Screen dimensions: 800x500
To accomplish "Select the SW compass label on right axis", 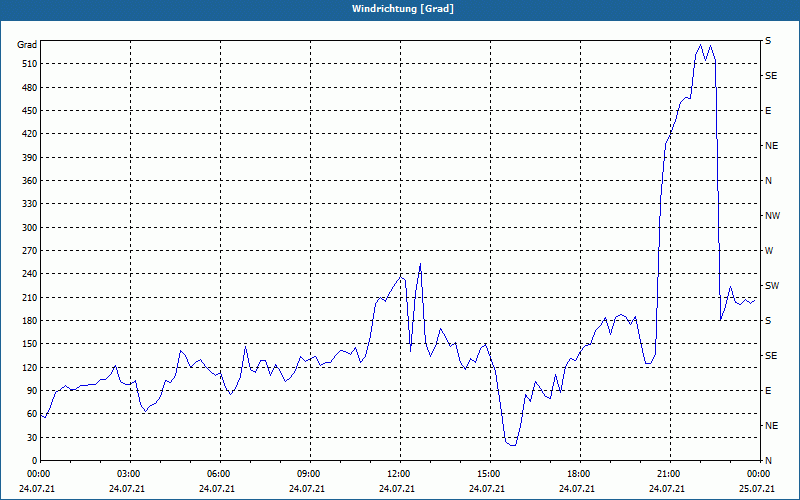I will pos(772,286).
